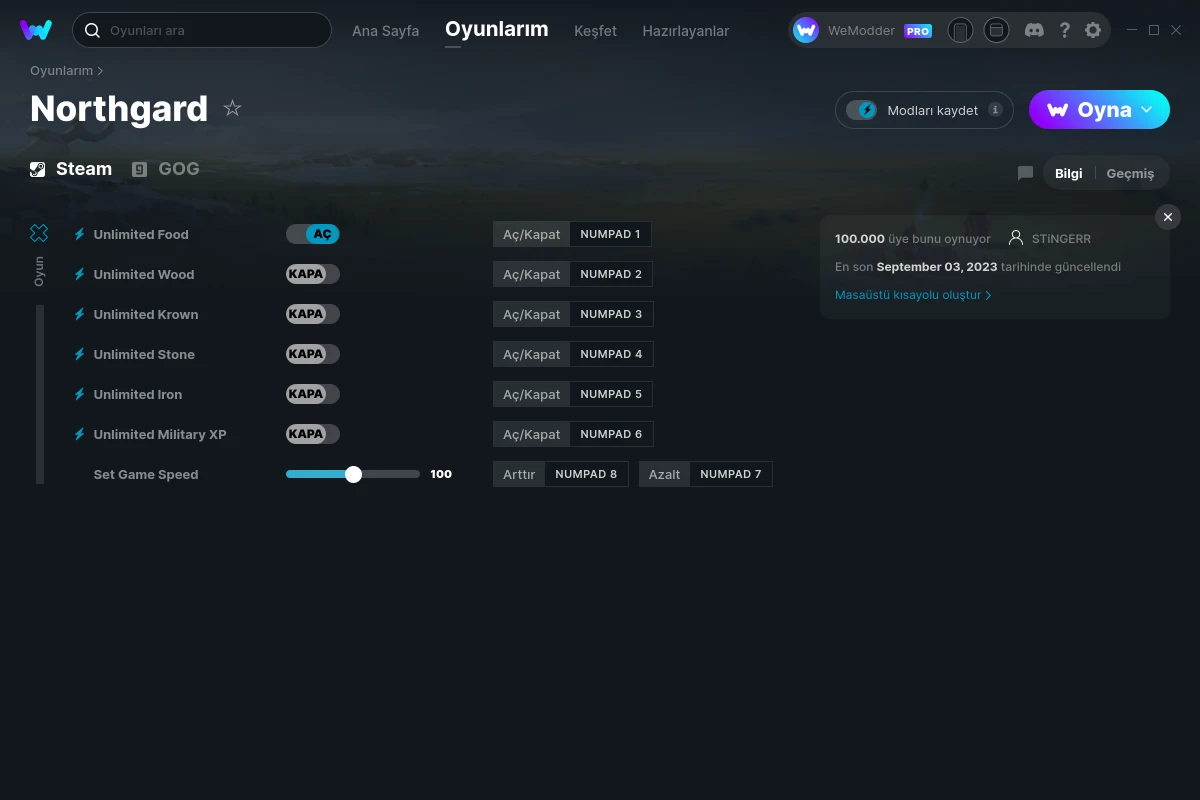The image size is (1200, 800).
Task: Click the WeModder username
Action: 861,31
